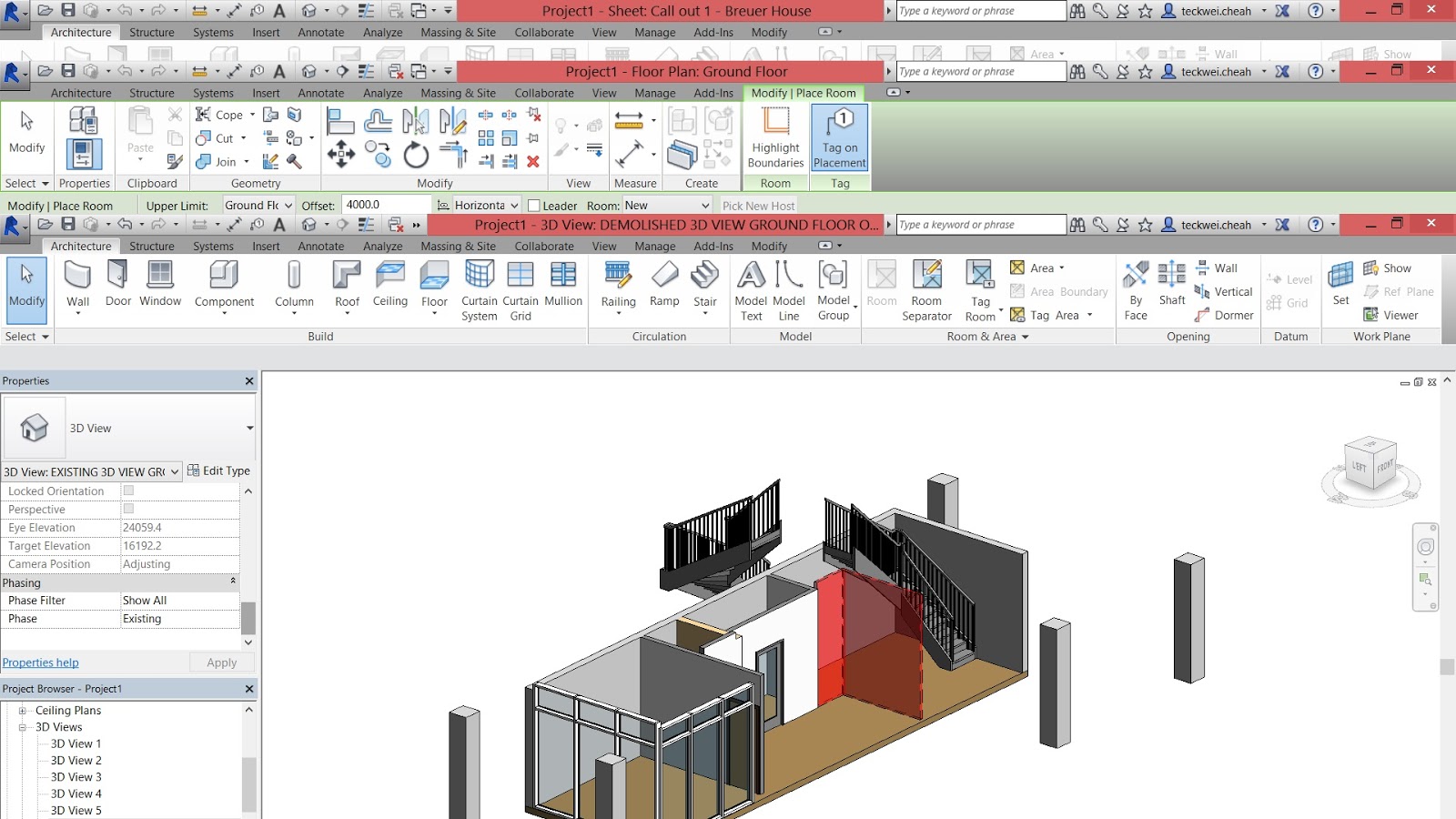Collapse the Phasing properties section
1456x819 pixels.
pyautogui.click(x=233, y=581)
